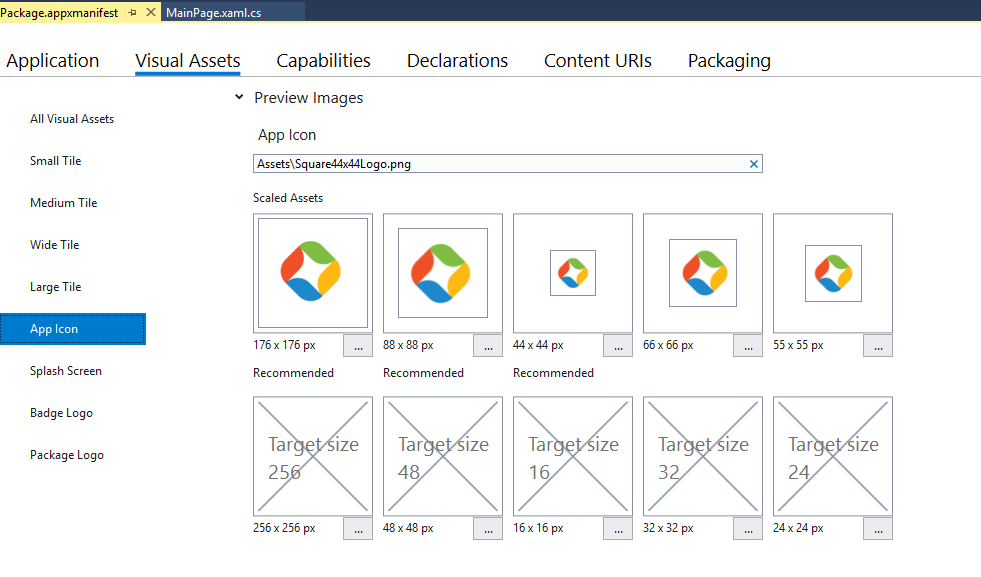981x577 pixels.
Task: Go to the Packaging section
Action: 728,60
